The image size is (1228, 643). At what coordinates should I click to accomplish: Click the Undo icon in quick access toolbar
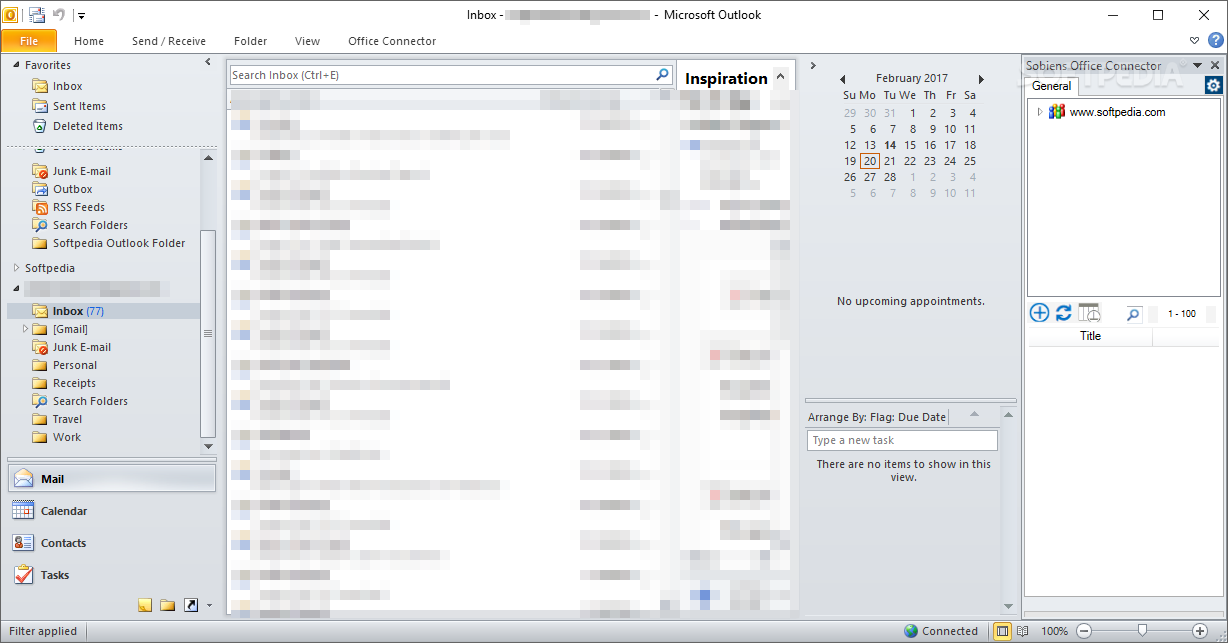click(x=58, y=15)
